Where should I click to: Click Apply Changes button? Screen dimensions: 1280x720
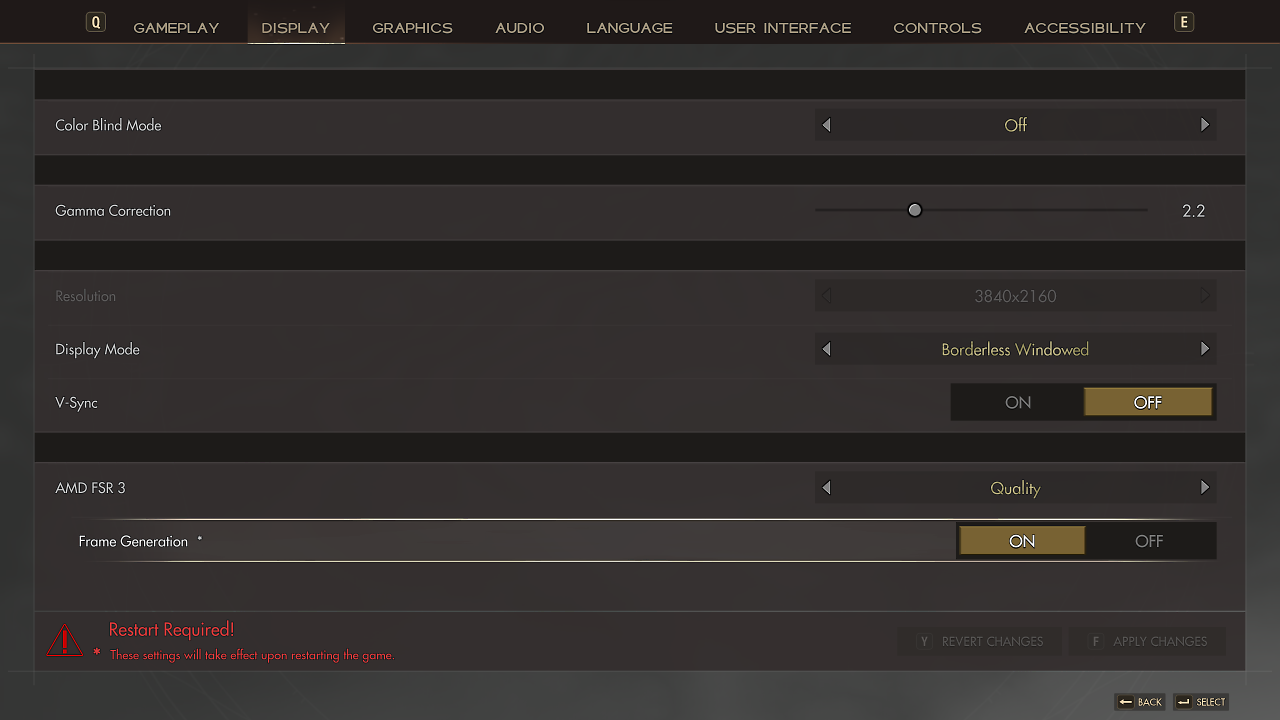pos(1147,641)
